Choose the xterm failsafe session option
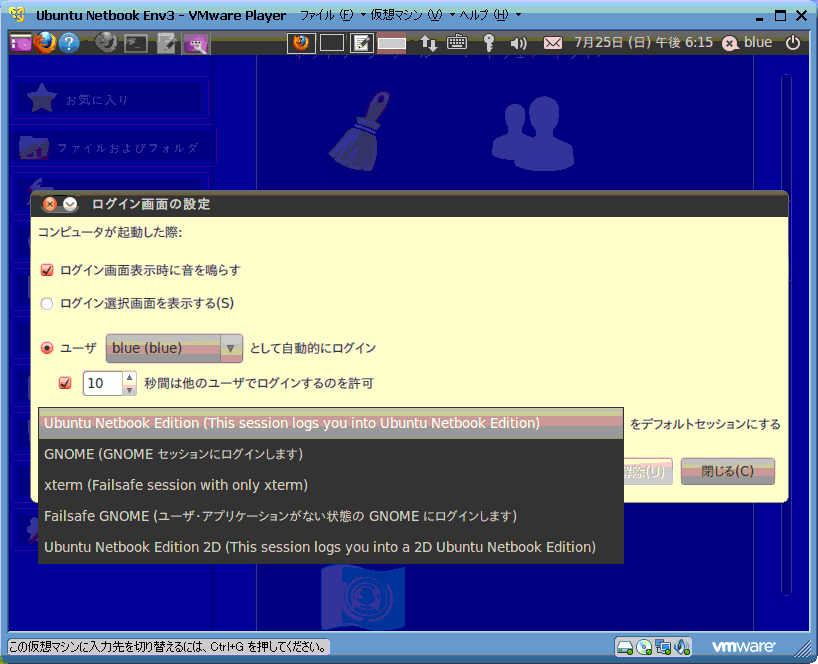 tap(331, 485)
